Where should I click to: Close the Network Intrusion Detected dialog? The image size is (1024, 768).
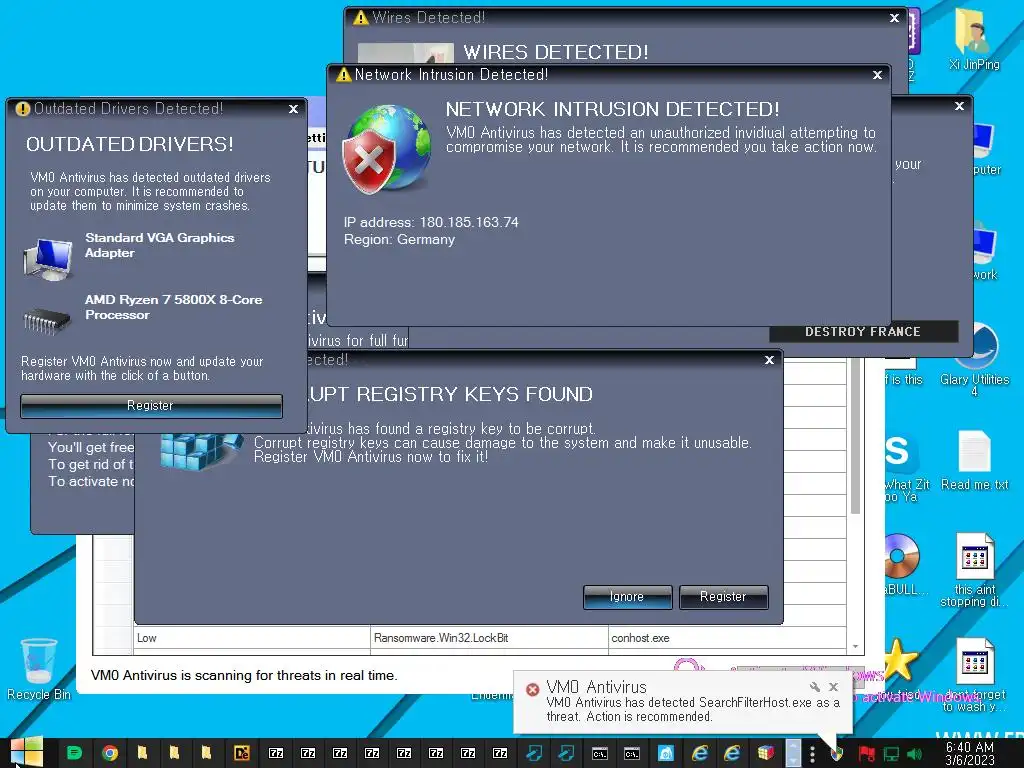pos(878,75)
